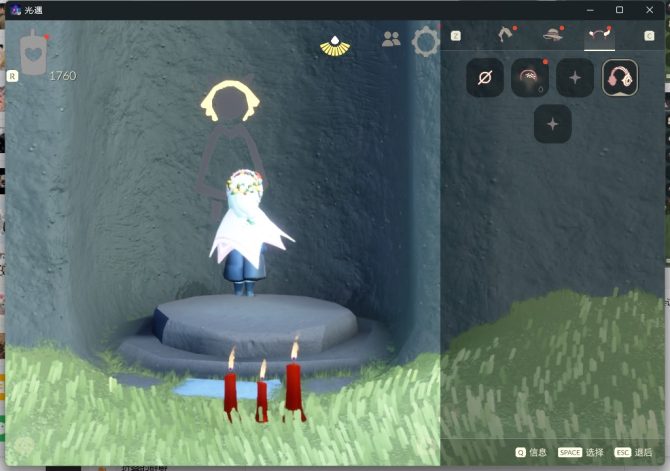Switch to the hat category tab

[552, 34]
